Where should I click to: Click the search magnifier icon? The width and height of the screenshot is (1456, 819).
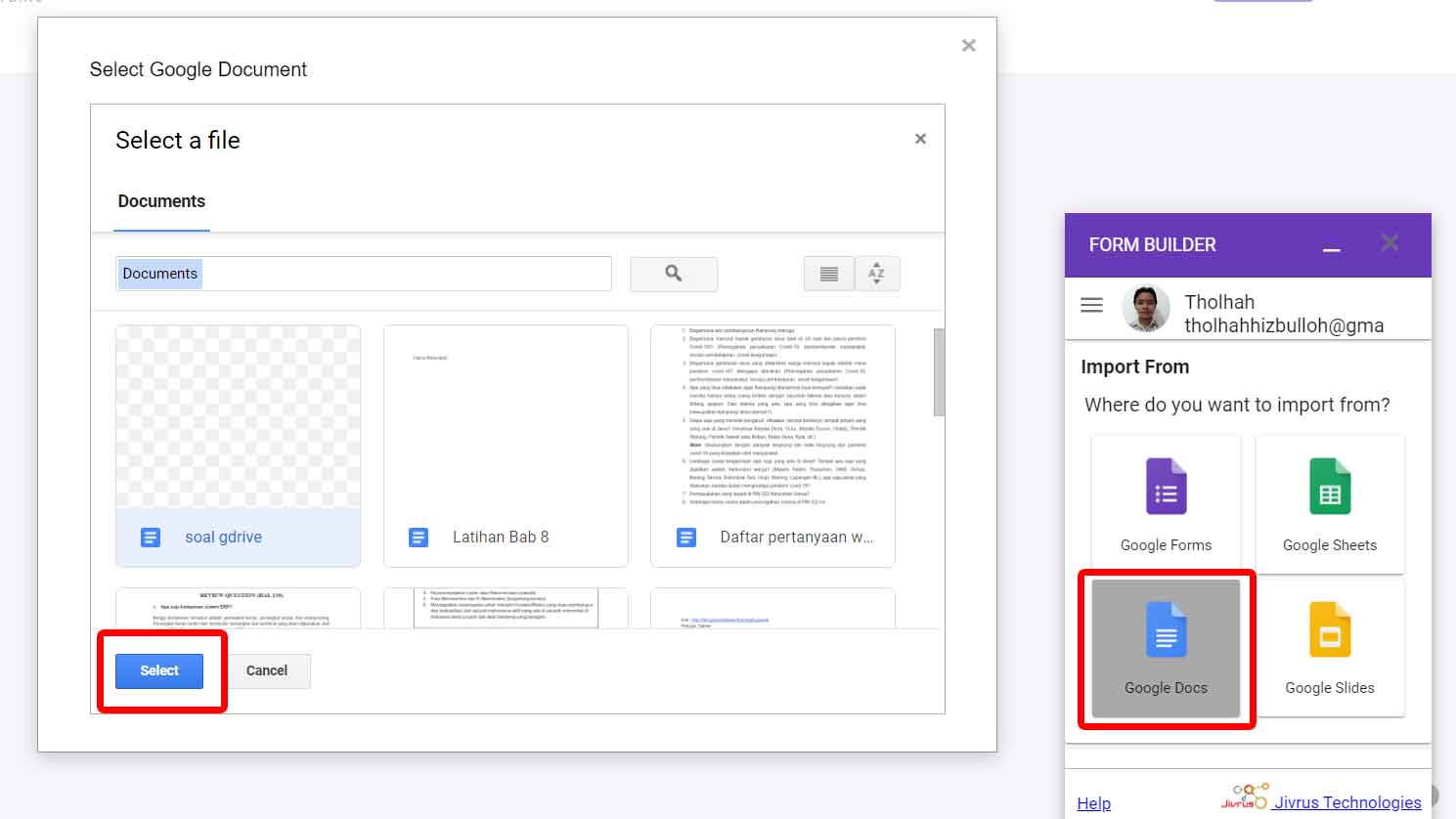point(673,274)
